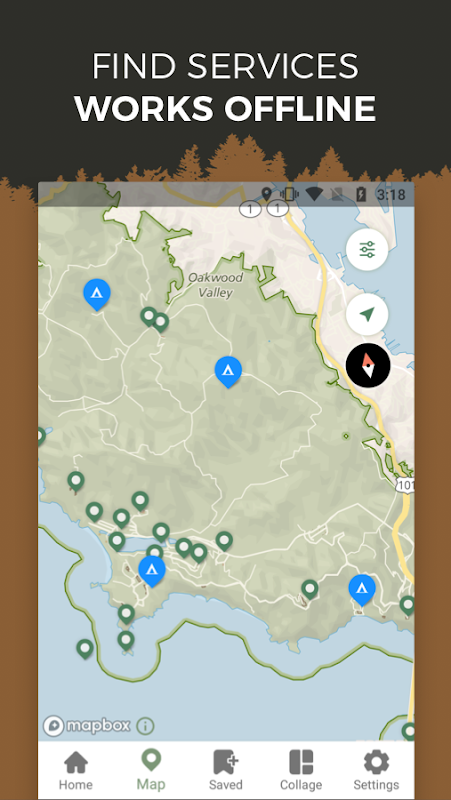Screen dimensions: 451x800
Task: Tap the Wi-Fi icon in the status bar
Action: [x=314, y=194]
